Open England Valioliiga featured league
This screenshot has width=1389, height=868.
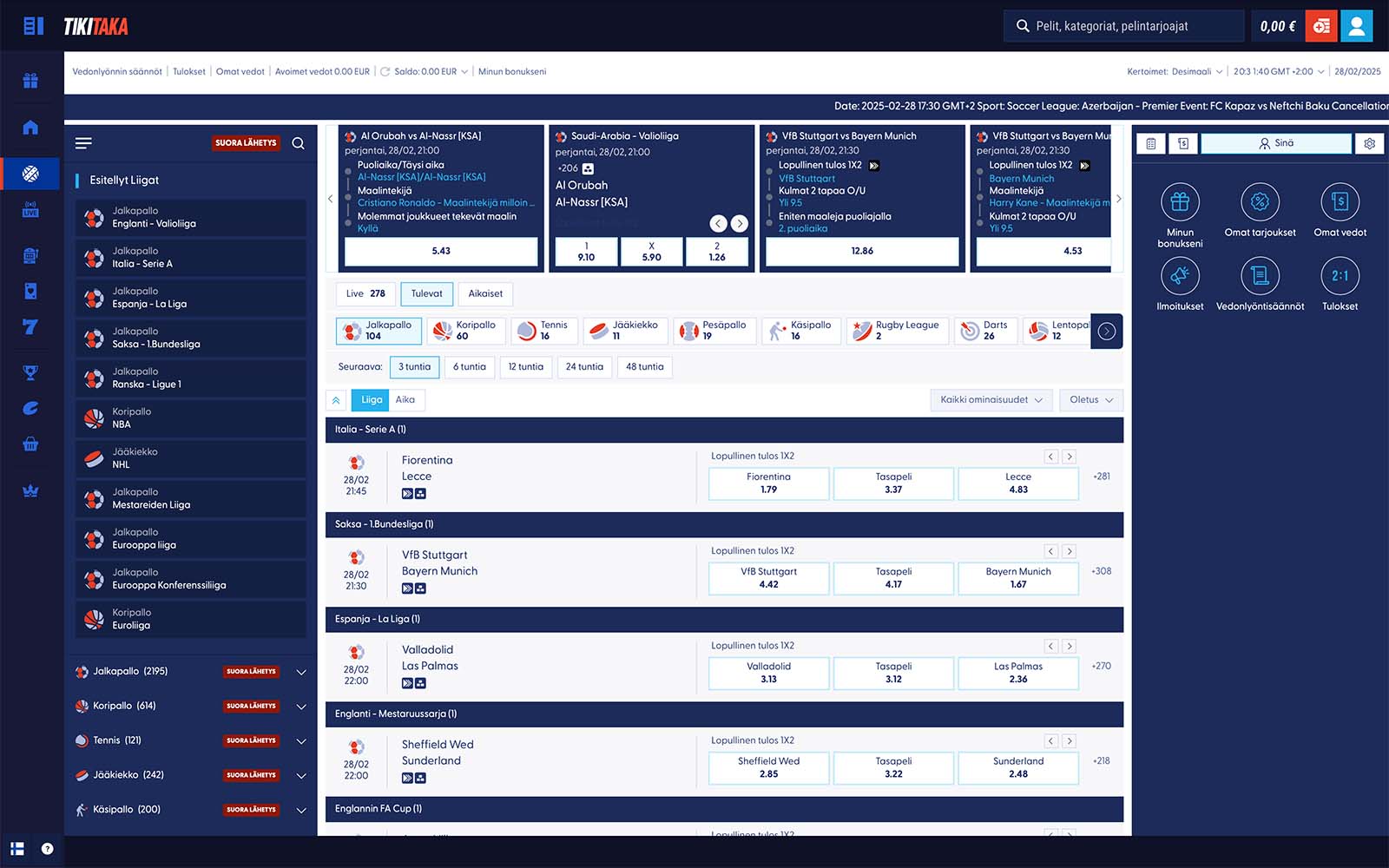190,218
